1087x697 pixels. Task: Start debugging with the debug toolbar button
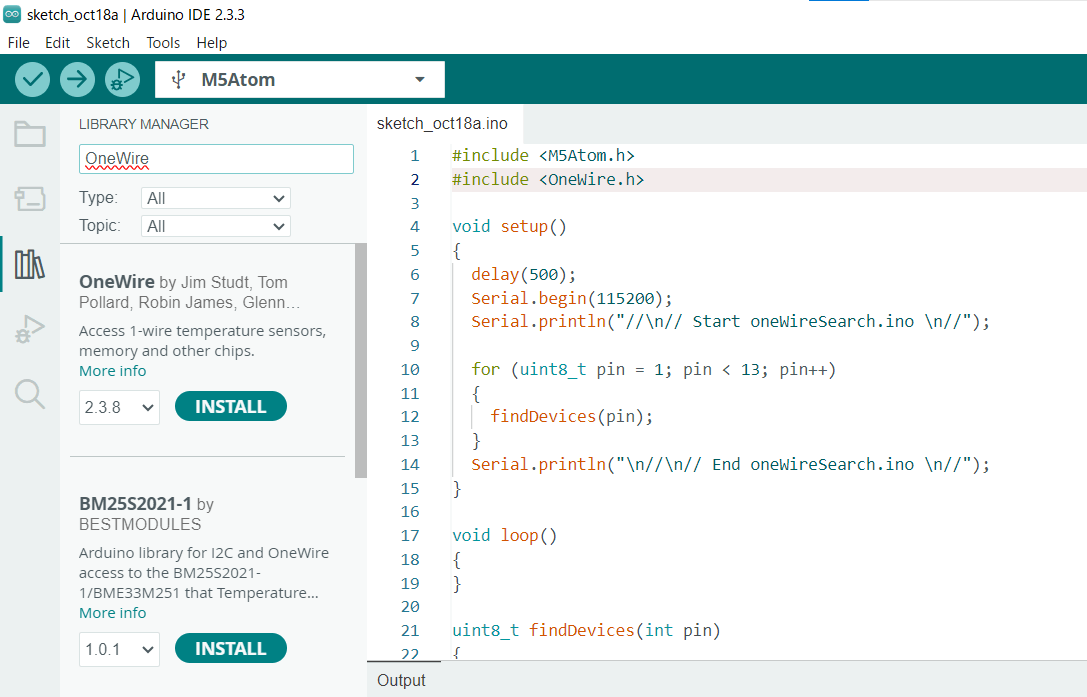[122, 79]
